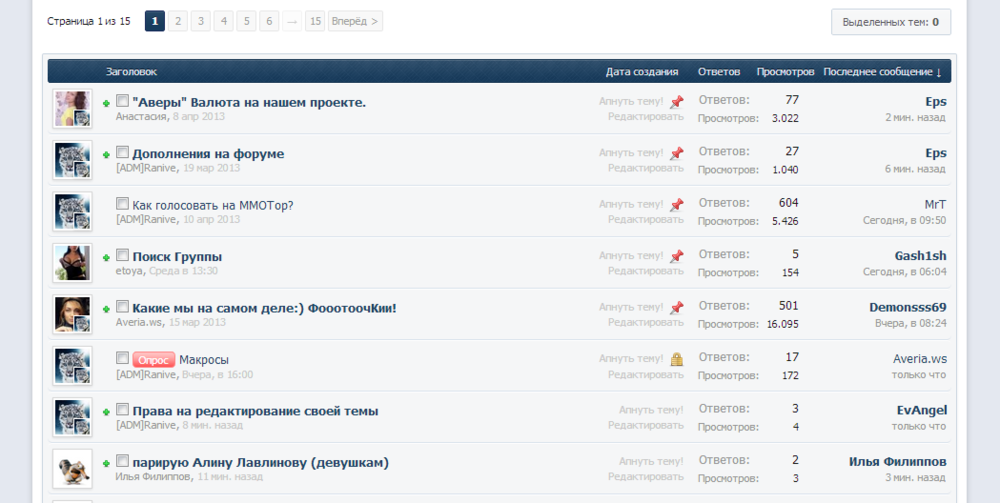The image size is (1000, 503).
Task: Open thread Права на редактирование своей темы
Action: click(x=255, y=411)
